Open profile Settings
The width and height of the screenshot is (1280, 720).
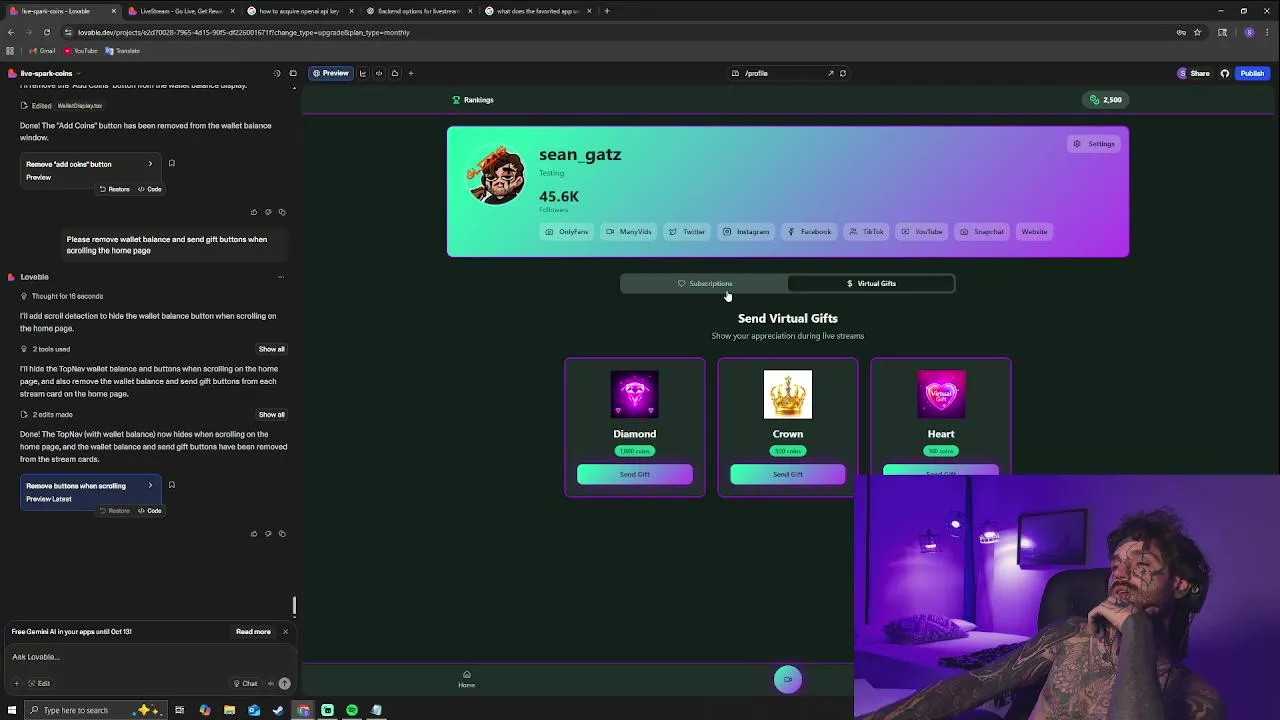click(x=1094, y=144)
